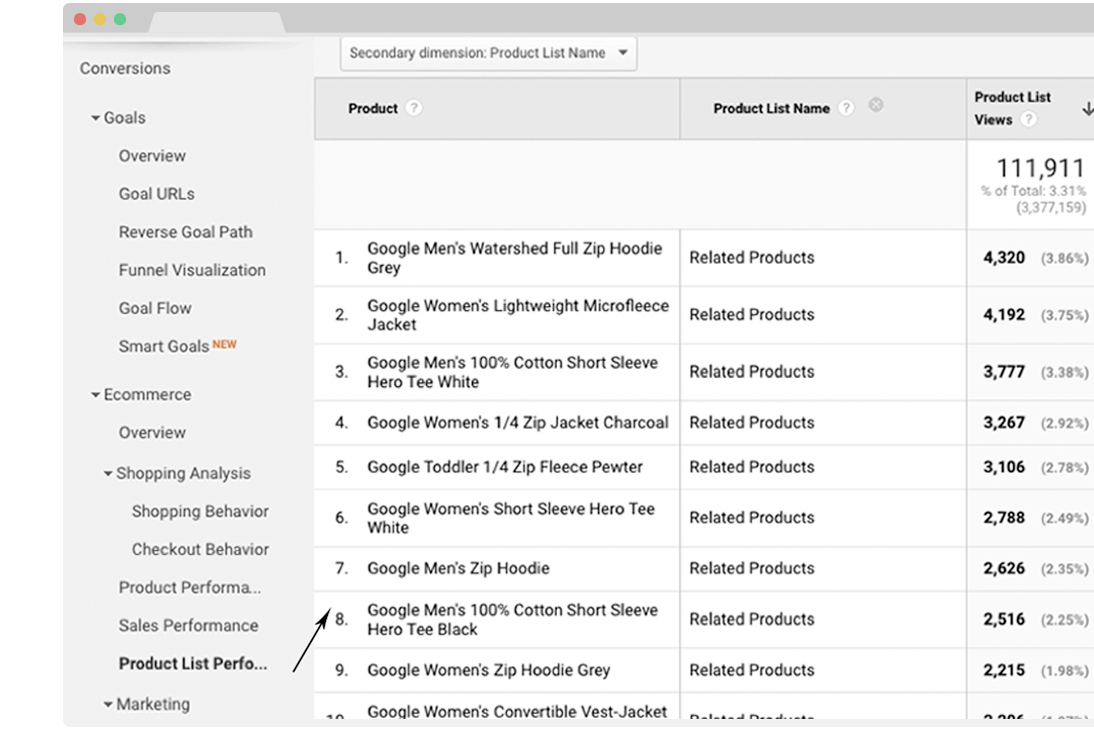Open Google Men's Zip Hoodie product
Image resolution: width=1094 pixels, height=732 pixels.
click(x=458, y=568)
